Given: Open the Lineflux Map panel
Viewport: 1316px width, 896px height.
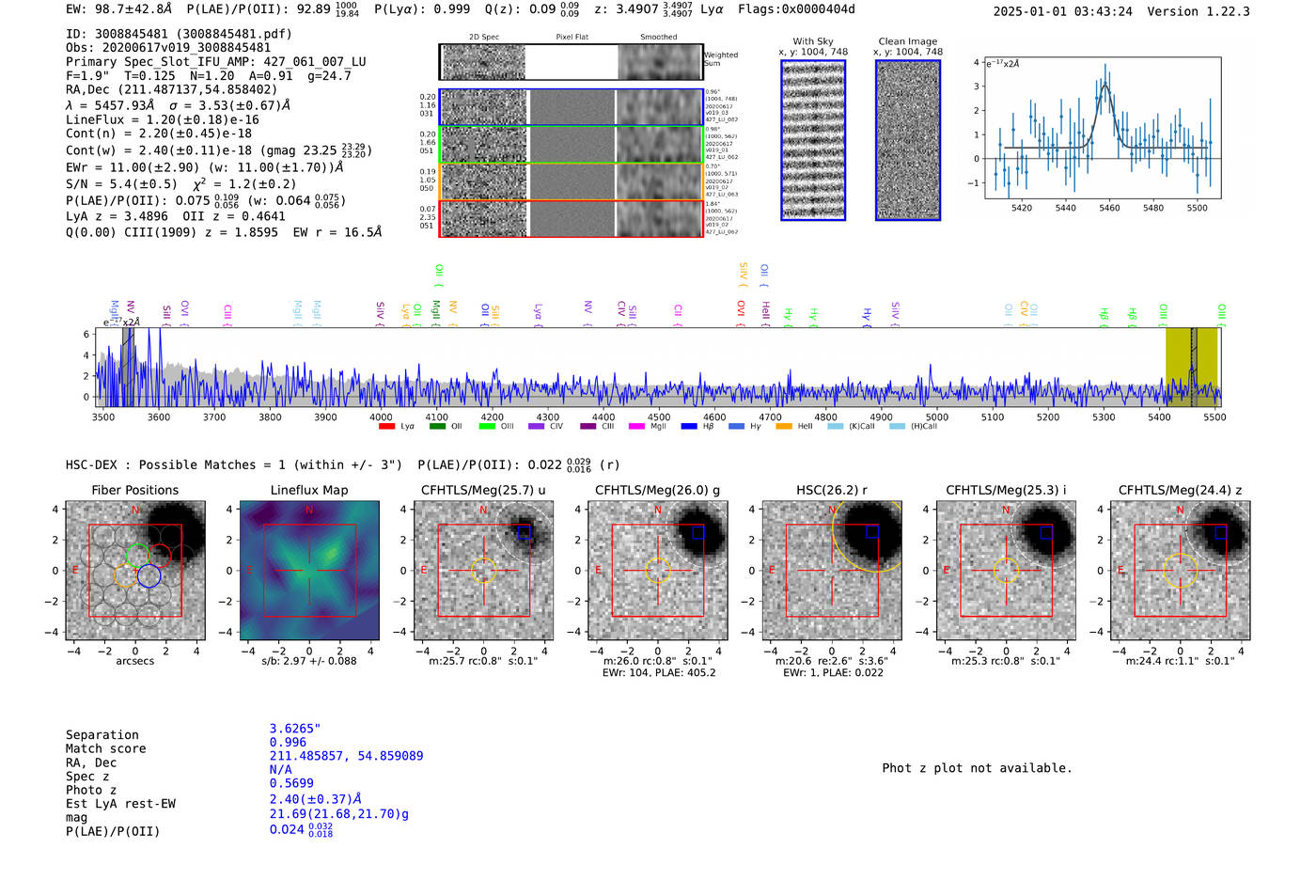Looking at the screenshot, I should point(309,571).
